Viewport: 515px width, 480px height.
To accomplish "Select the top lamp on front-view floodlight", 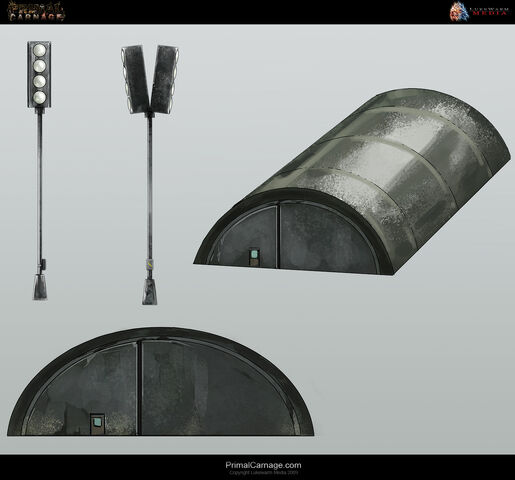I will point(40,50).
